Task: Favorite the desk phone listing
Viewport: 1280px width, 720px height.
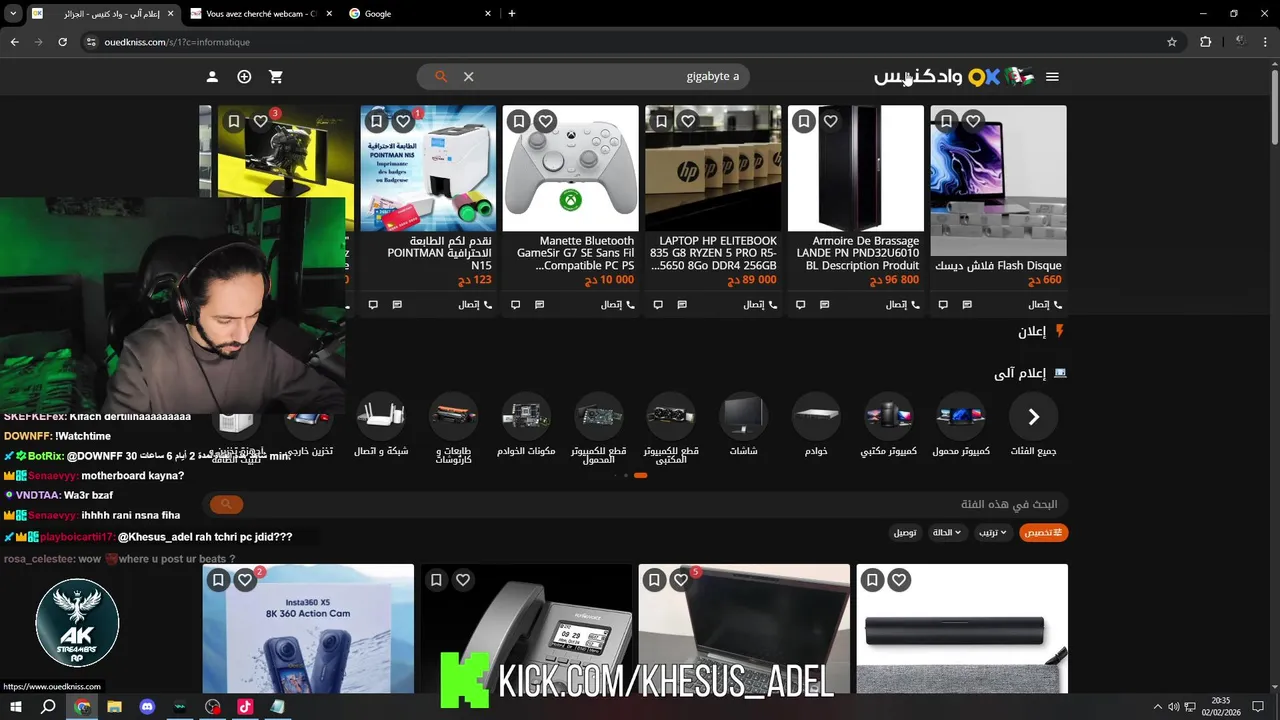Action: point(463,580)
